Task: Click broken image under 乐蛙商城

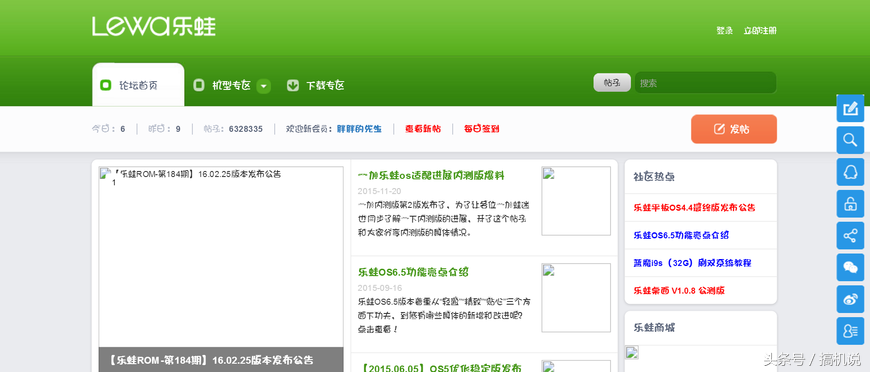Action: (632, 352)
